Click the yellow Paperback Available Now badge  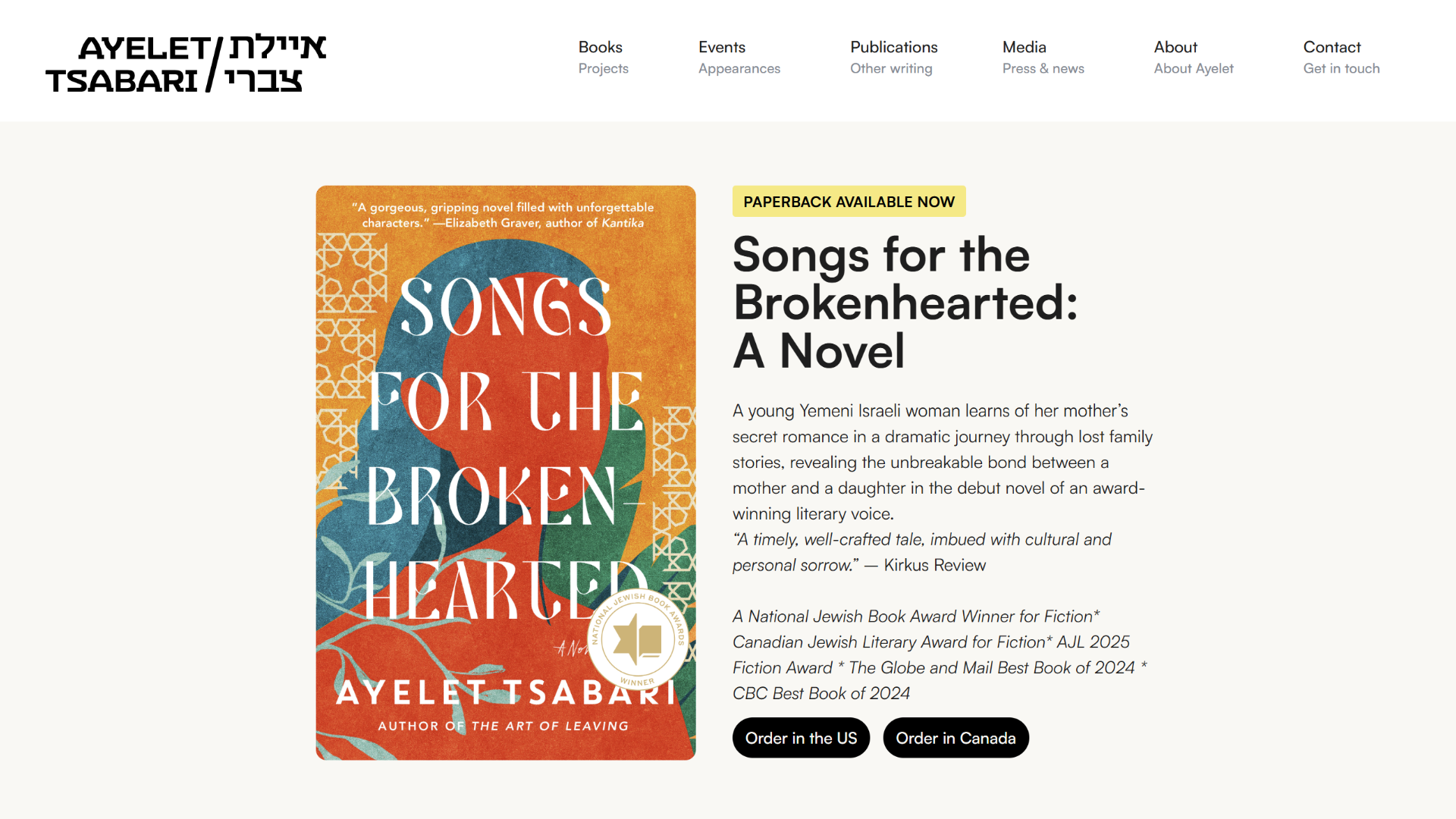(x=849, y=202)
